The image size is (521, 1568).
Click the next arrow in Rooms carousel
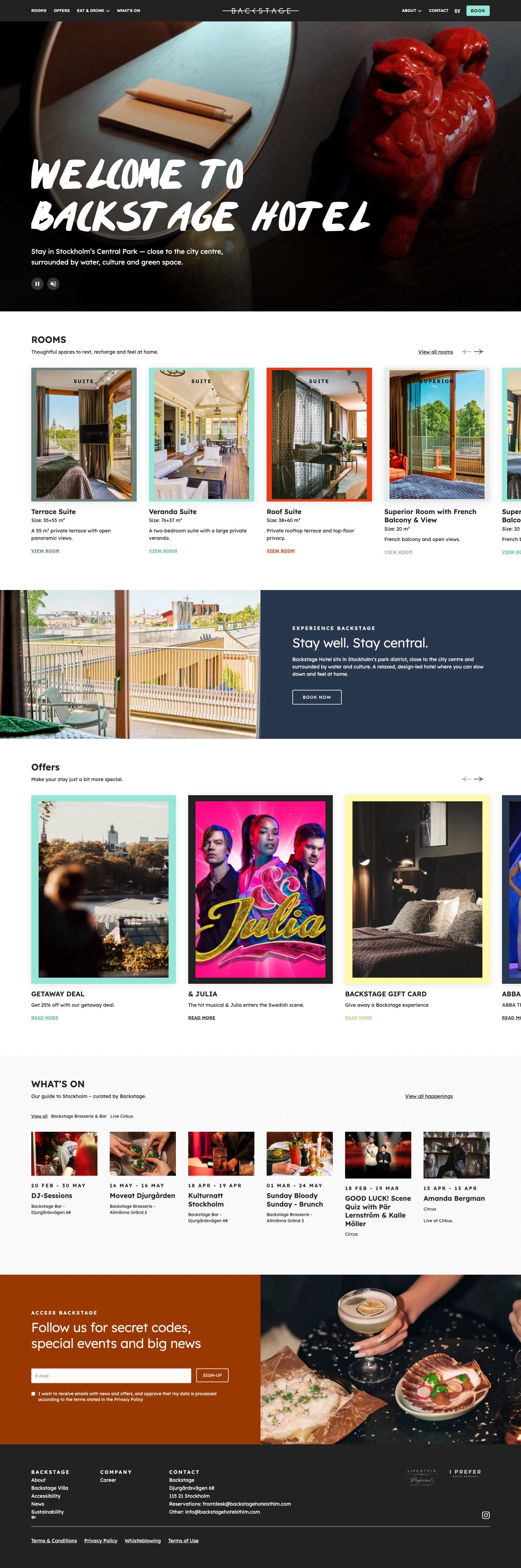coord(479,352)
